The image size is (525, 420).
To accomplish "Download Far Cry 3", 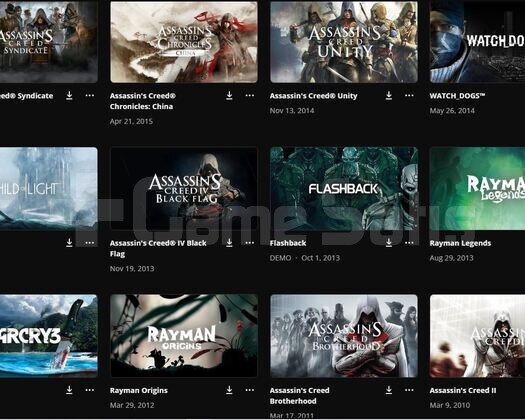I will (69, 390).
